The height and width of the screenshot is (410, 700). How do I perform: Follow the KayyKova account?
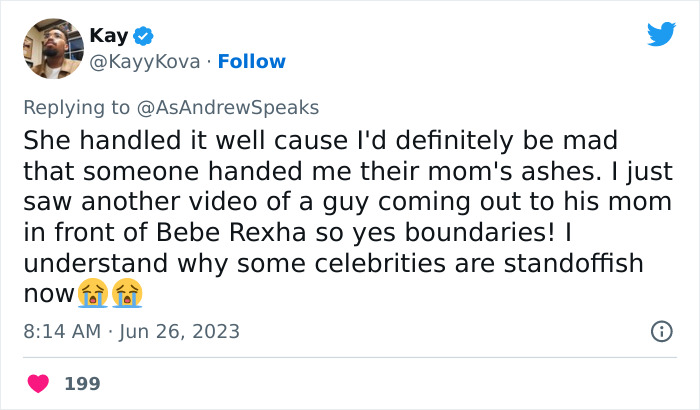click(x=252, y=61)
